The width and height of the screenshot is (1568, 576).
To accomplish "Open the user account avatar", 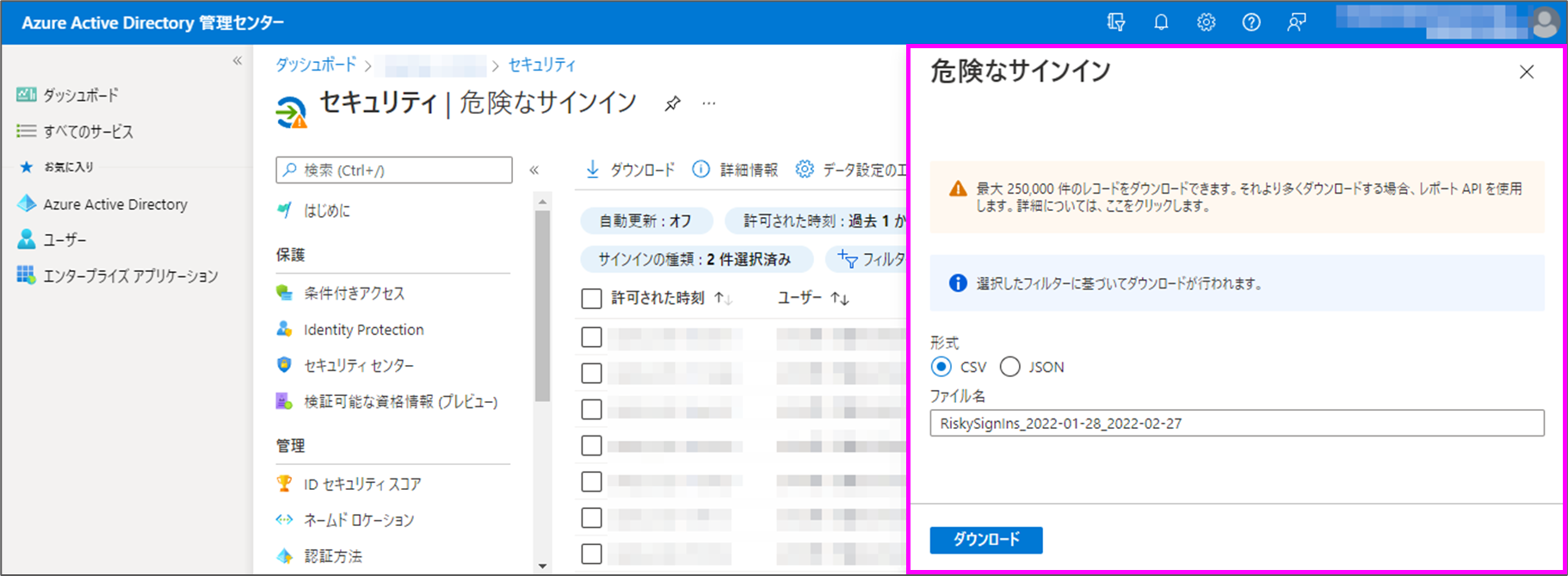I will pyautogui.click(x=1546, y=22).
